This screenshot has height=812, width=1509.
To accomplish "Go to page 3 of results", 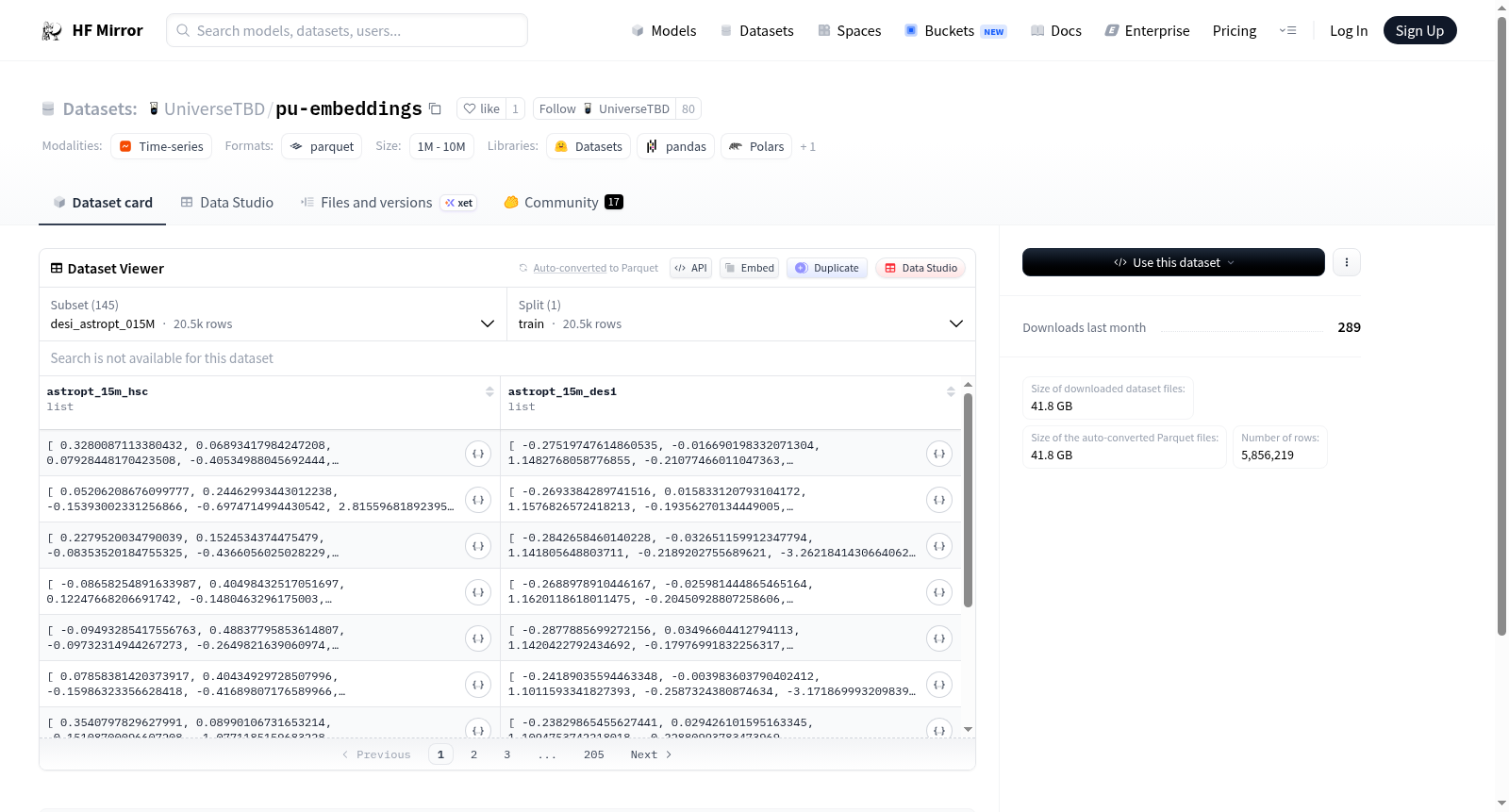I will click(506, 754).
